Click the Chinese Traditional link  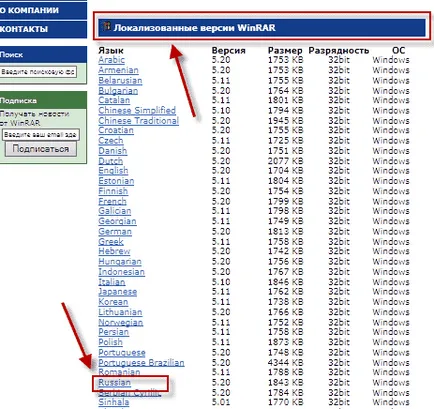coord(138,121)
